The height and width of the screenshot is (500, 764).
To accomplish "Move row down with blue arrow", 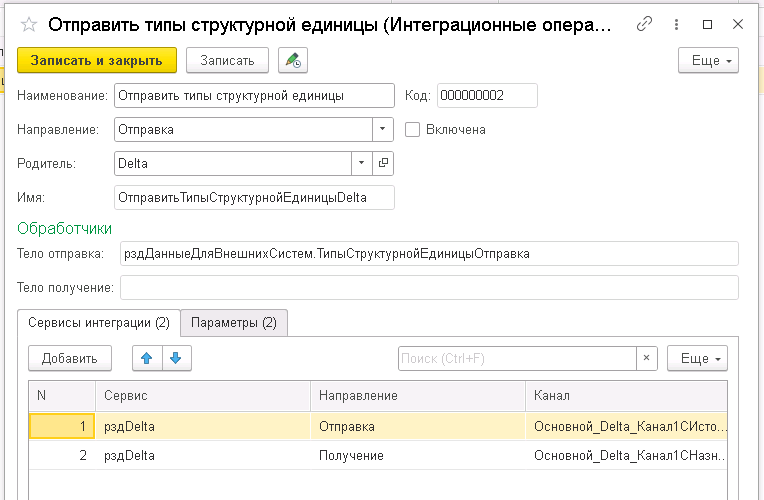I will (176, 358).
